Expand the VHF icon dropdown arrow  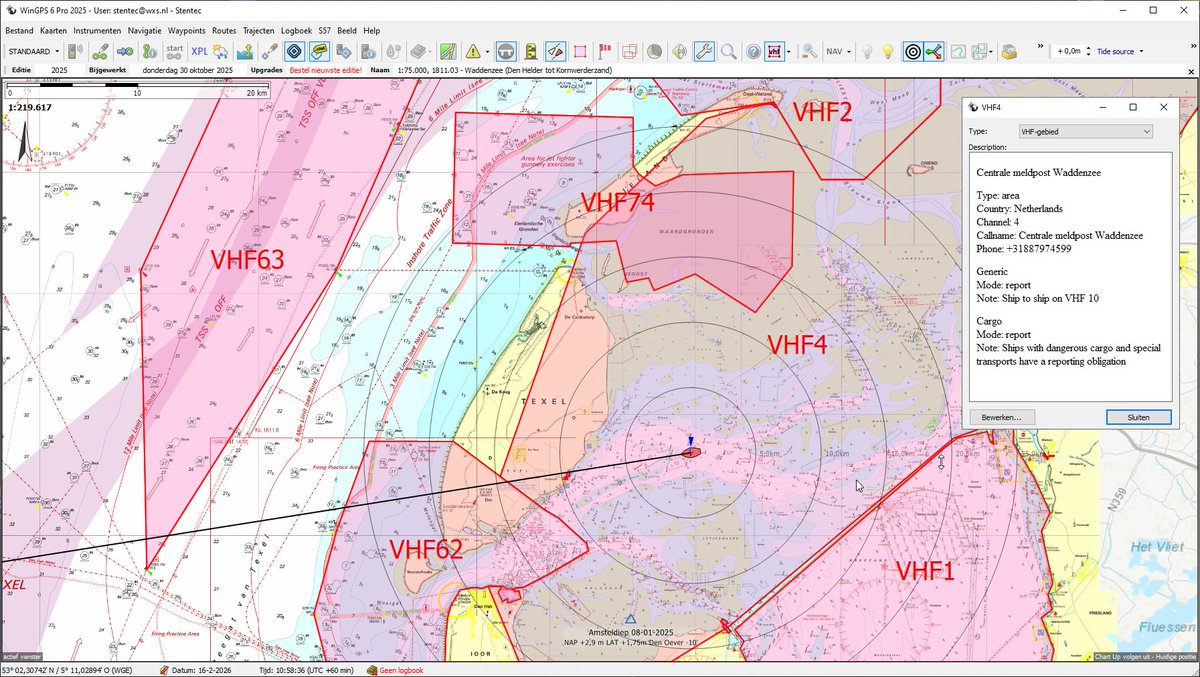point(789,51)
